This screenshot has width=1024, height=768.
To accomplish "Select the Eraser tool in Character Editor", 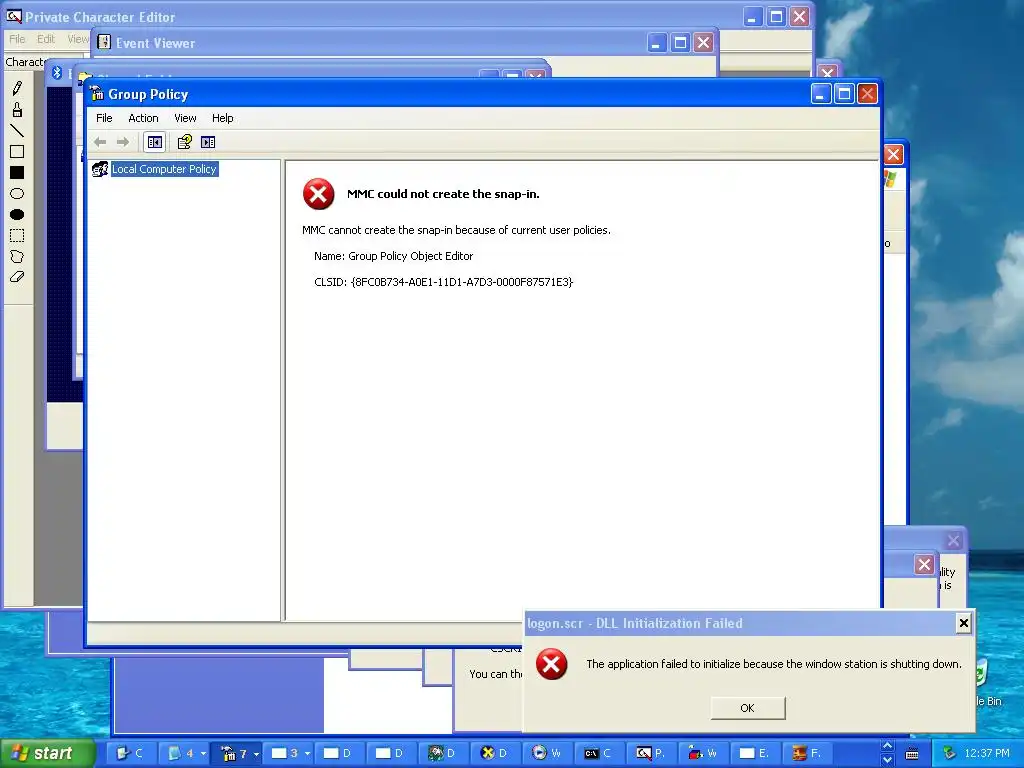I will pyautogui.click(x=17, y=277).
